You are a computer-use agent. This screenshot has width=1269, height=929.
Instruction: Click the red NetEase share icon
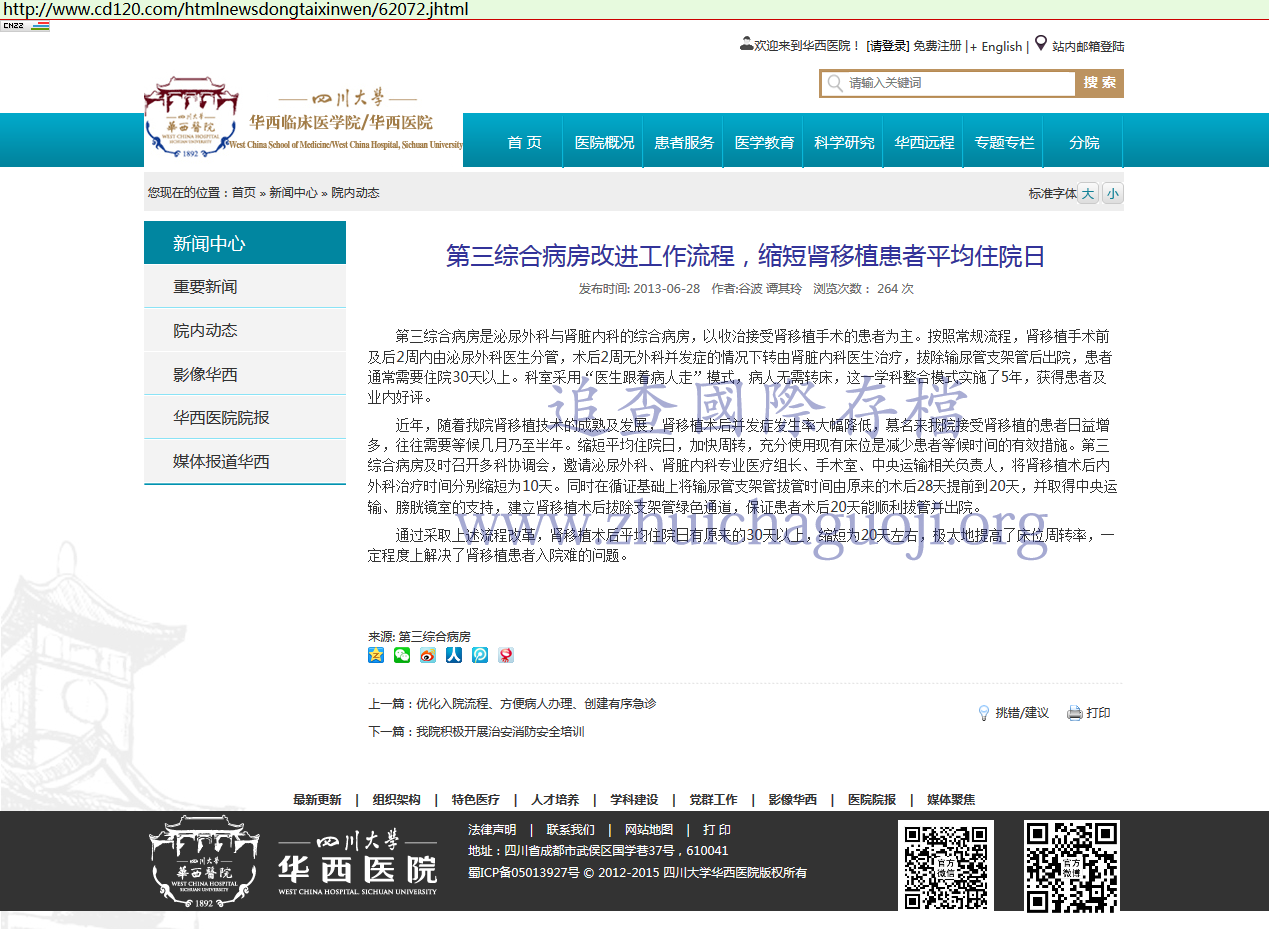(506, 655)
